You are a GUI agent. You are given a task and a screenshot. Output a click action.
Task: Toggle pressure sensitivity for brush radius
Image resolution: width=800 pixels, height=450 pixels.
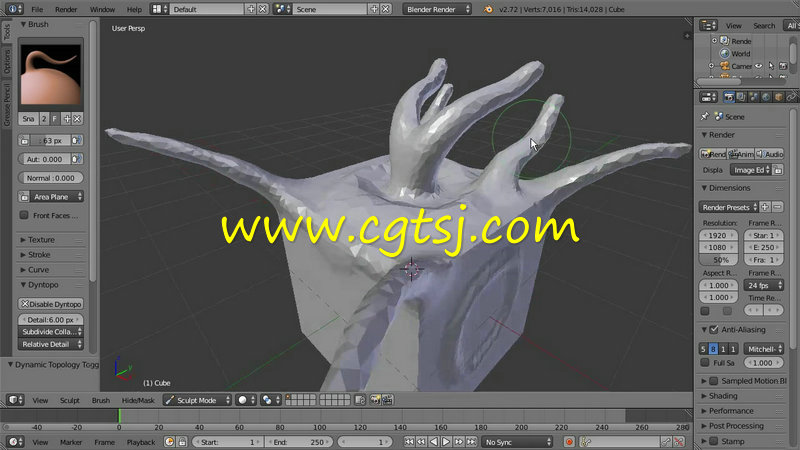tap(77, 140)
